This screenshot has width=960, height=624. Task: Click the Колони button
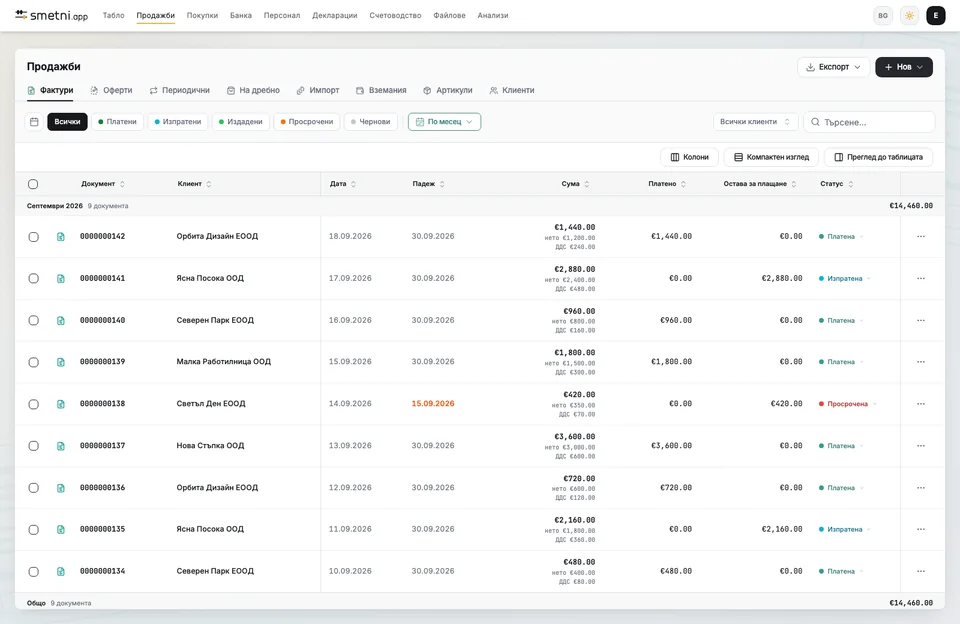pos(689,157)
